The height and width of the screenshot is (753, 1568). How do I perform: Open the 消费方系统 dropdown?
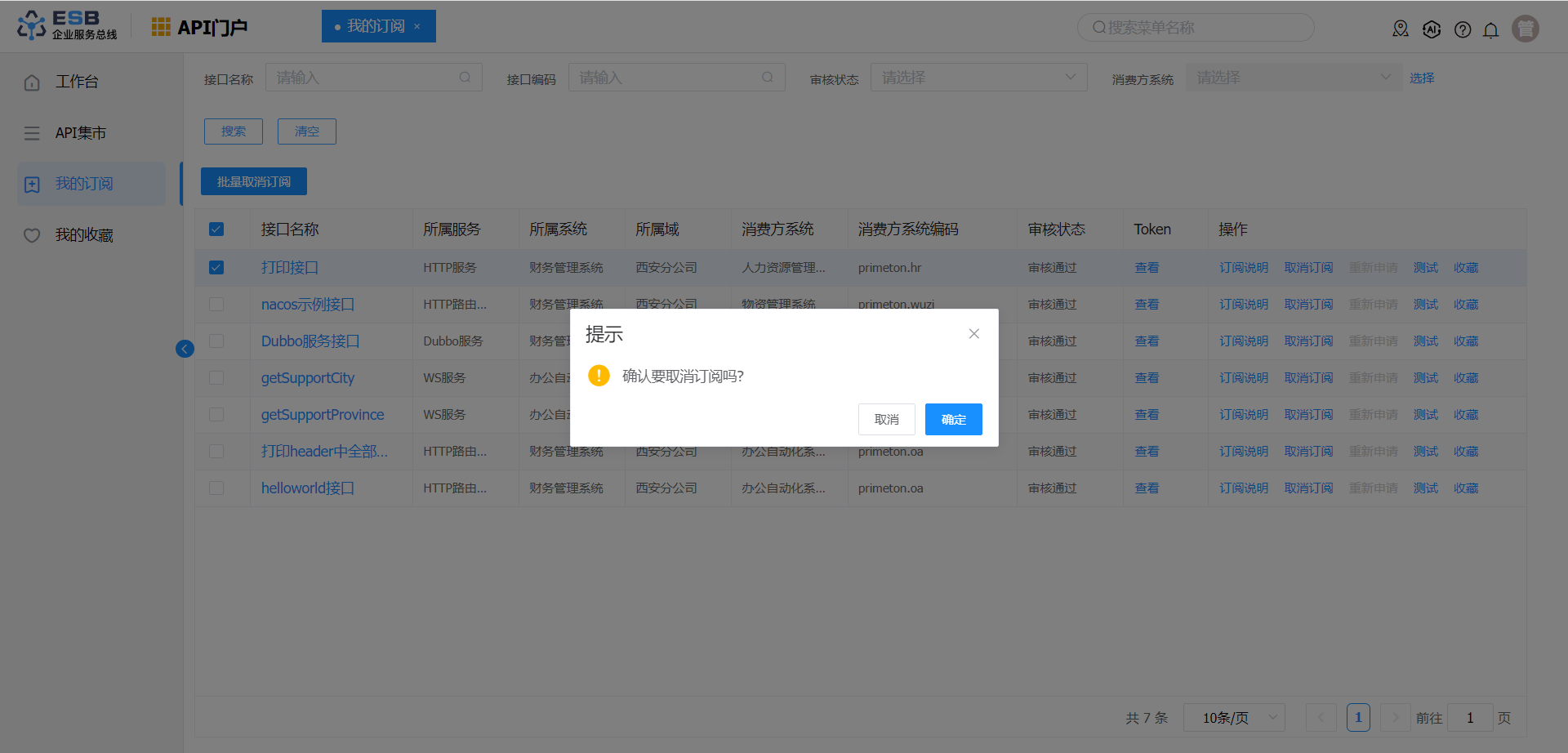click(1293, 78)
